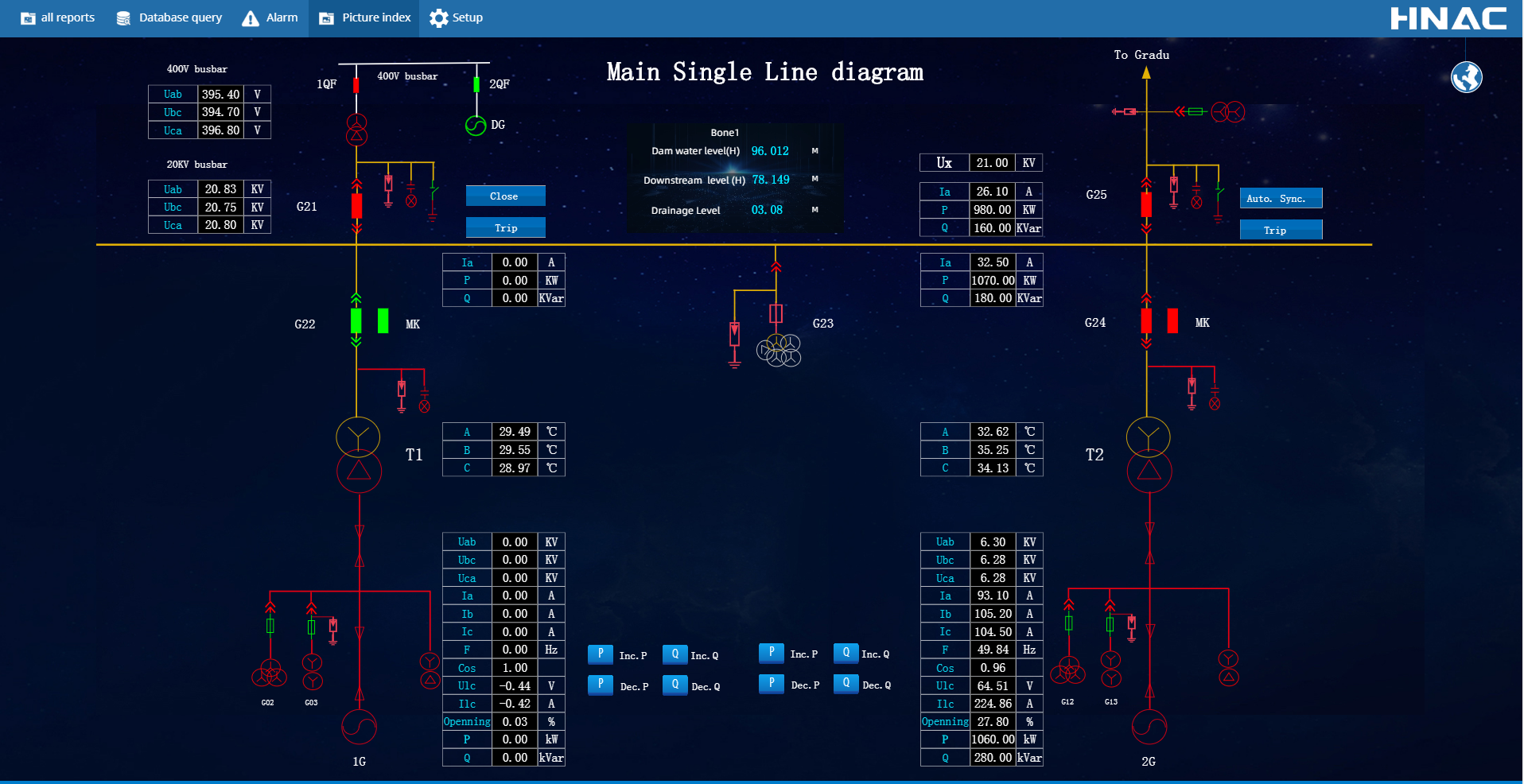The height and width of the screenshot is (784, 1524).
Task: Click the 1G generator symbol
Action: (x=359, y=726)
